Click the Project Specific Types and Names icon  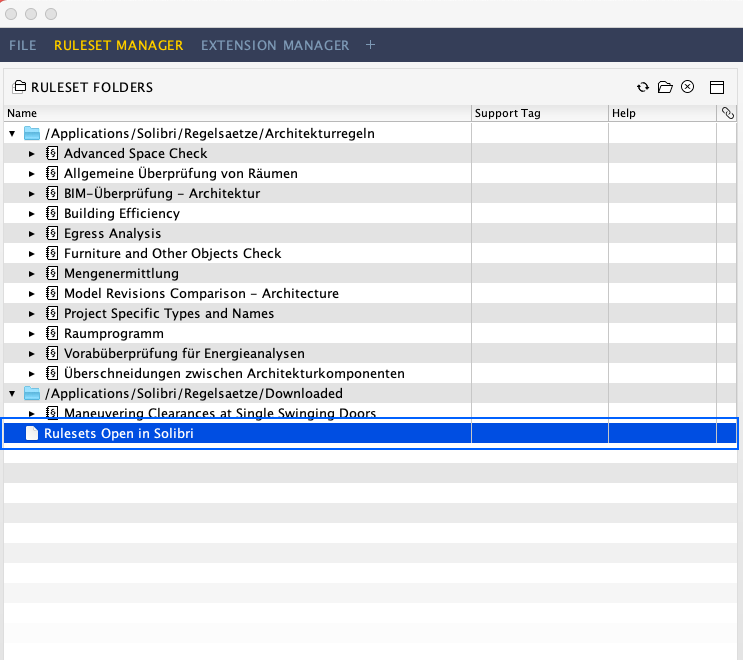tap(52, 313)
